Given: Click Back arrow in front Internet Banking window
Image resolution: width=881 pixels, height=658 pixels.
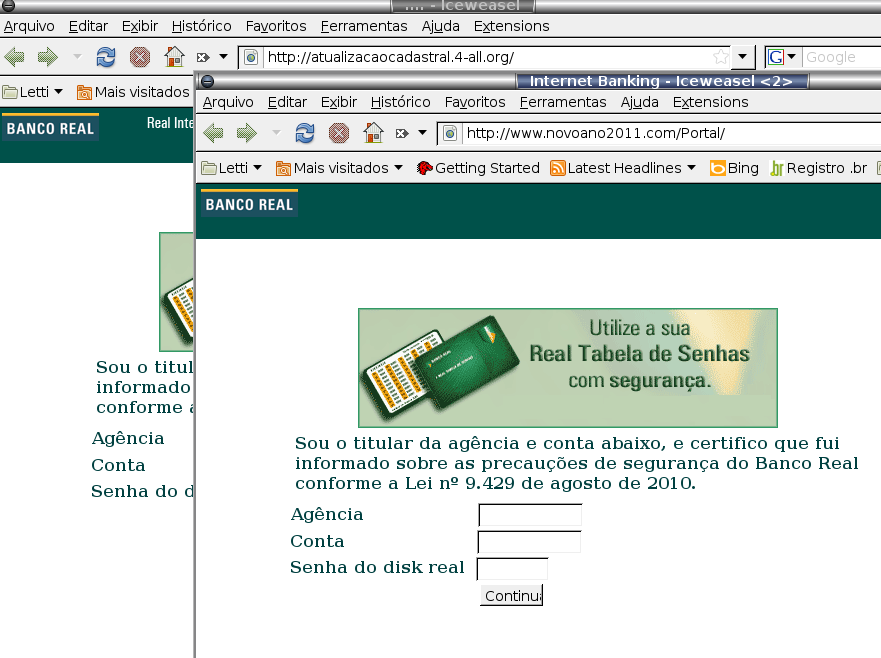Looking at the screenshot, I should pos(213,133).
